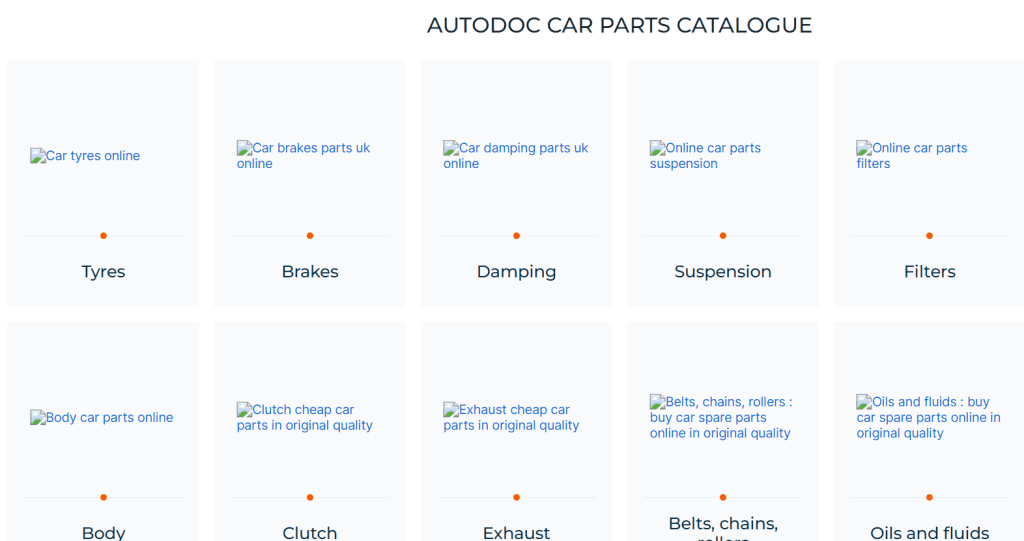Click the Online car parts filters image
Screen dimensions: 1024x541
pos(911,156)
